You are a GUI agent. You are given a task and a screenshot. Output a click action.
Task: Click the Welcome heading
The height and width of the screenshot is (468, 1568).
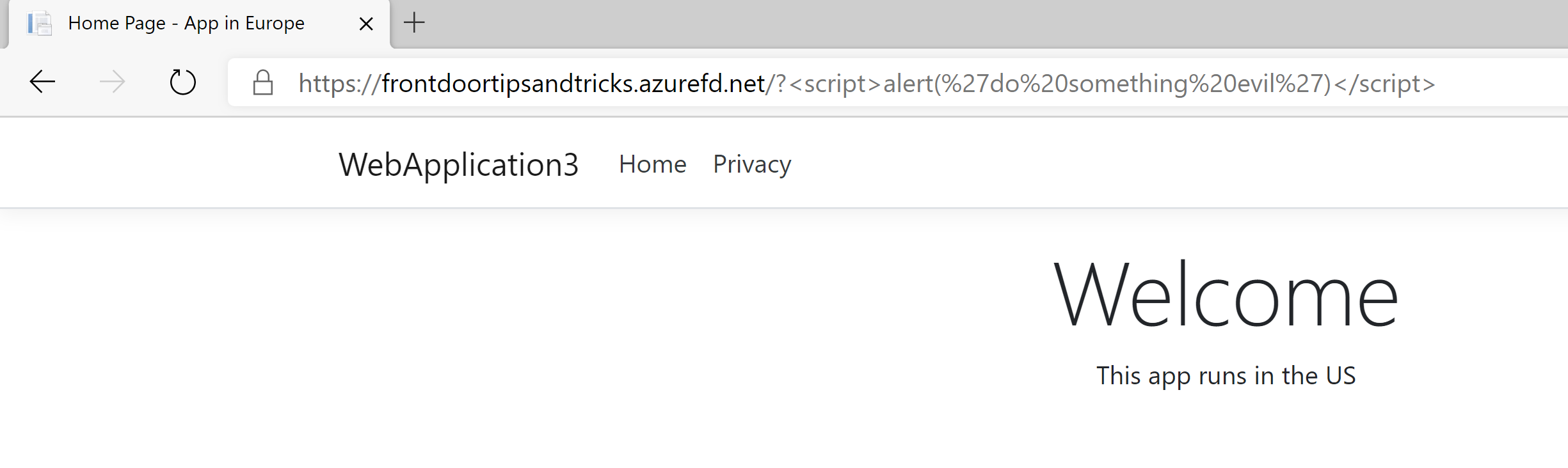[1226, 295]
